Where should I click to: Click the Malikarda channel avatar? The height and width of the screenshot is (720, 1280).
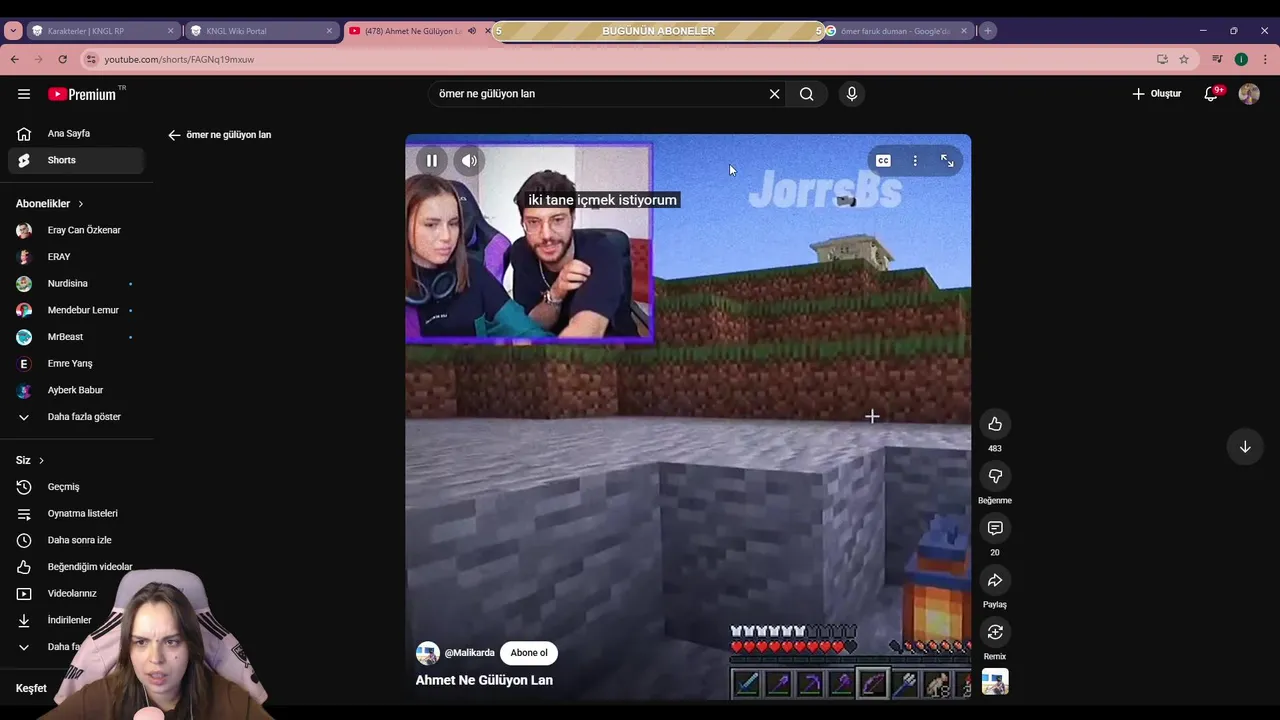428,653
